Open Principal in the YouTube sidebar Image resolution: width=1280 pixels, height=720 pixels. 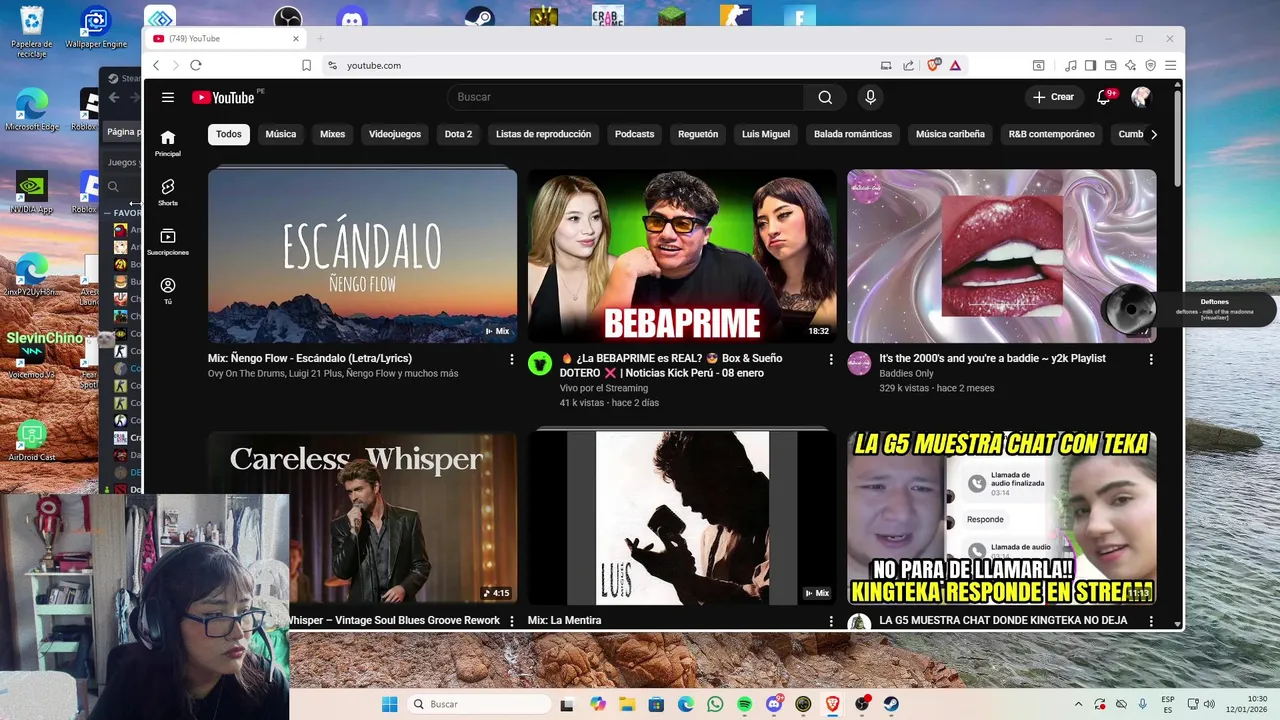click(x=168, y=143)
